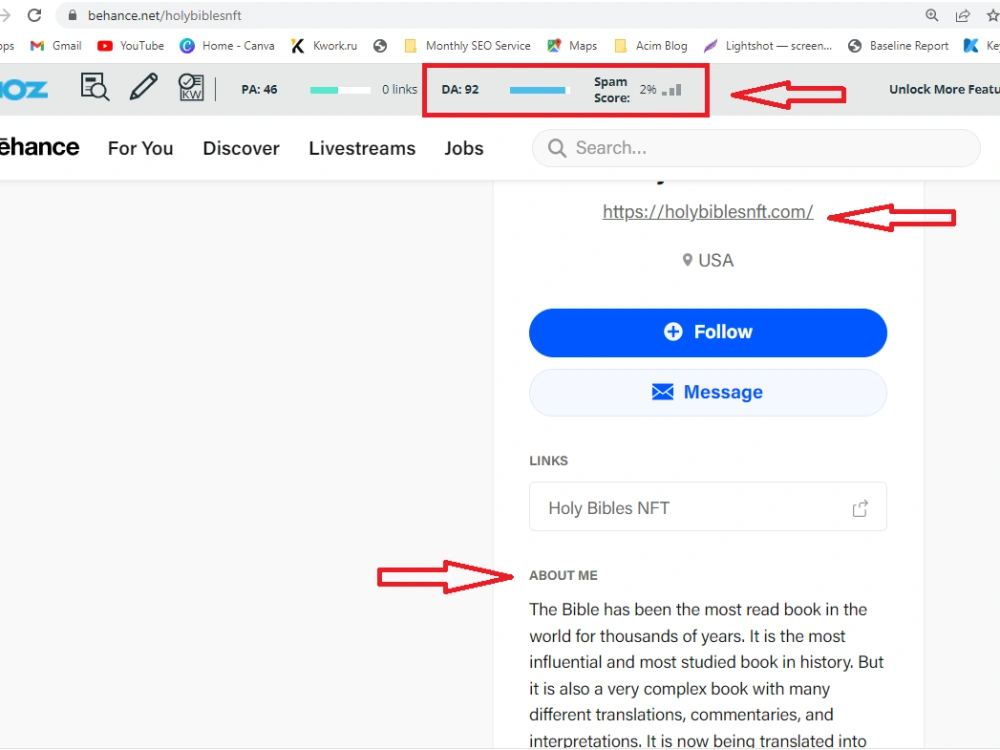
Task: Click the unnamed globe bookmark icon
Action: [380, 46]
